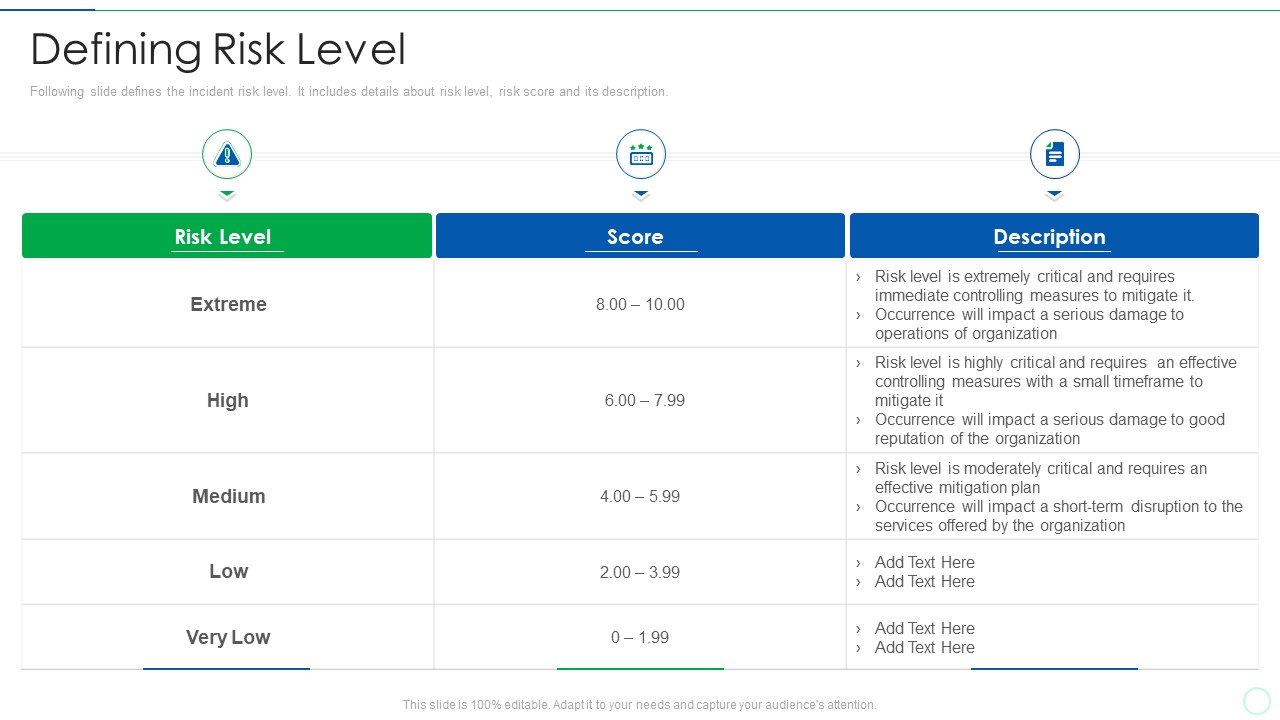Click the blue arrow below score icon
Viewport: 1280px width, 720px height.
click(x=641, y=195)
